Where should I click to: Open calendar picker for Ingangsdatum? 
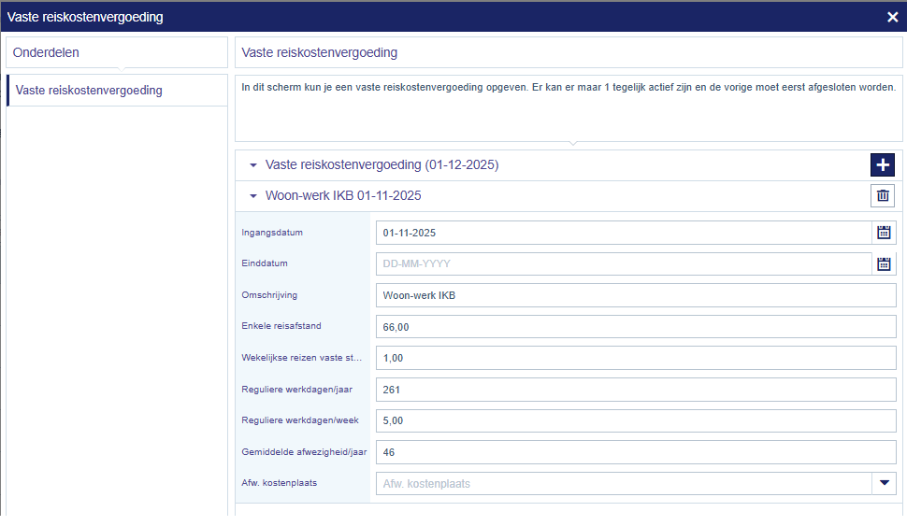[884, 233]
